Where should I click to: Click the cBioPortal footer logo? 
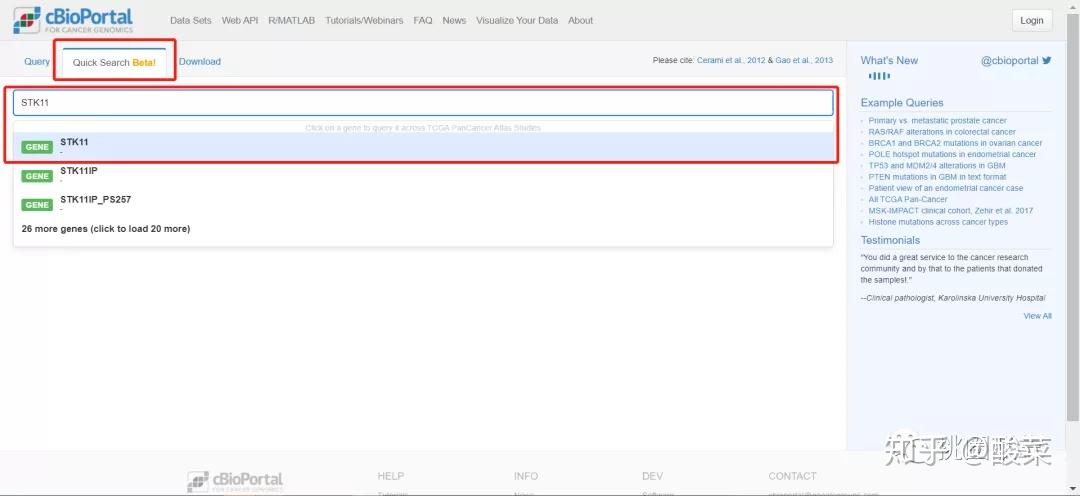[235, 482]
